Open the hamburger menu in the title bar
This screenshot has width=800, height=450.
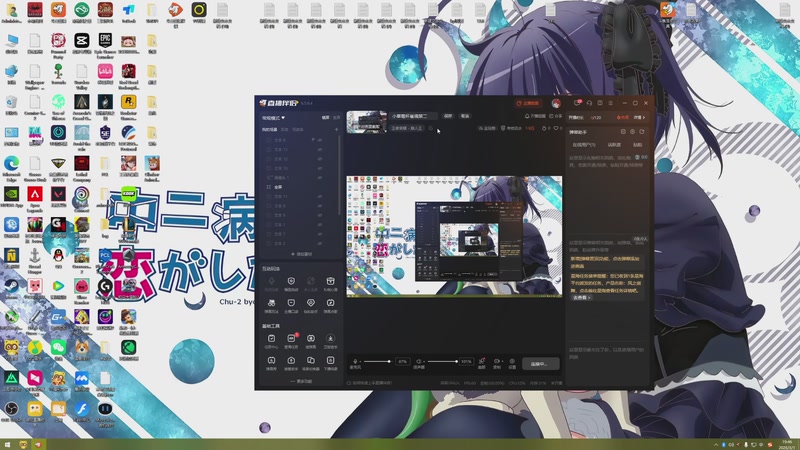point(611,103)
